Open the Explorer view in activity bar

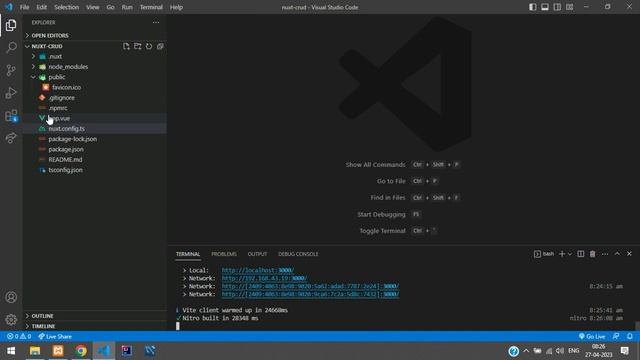point(11,25)
